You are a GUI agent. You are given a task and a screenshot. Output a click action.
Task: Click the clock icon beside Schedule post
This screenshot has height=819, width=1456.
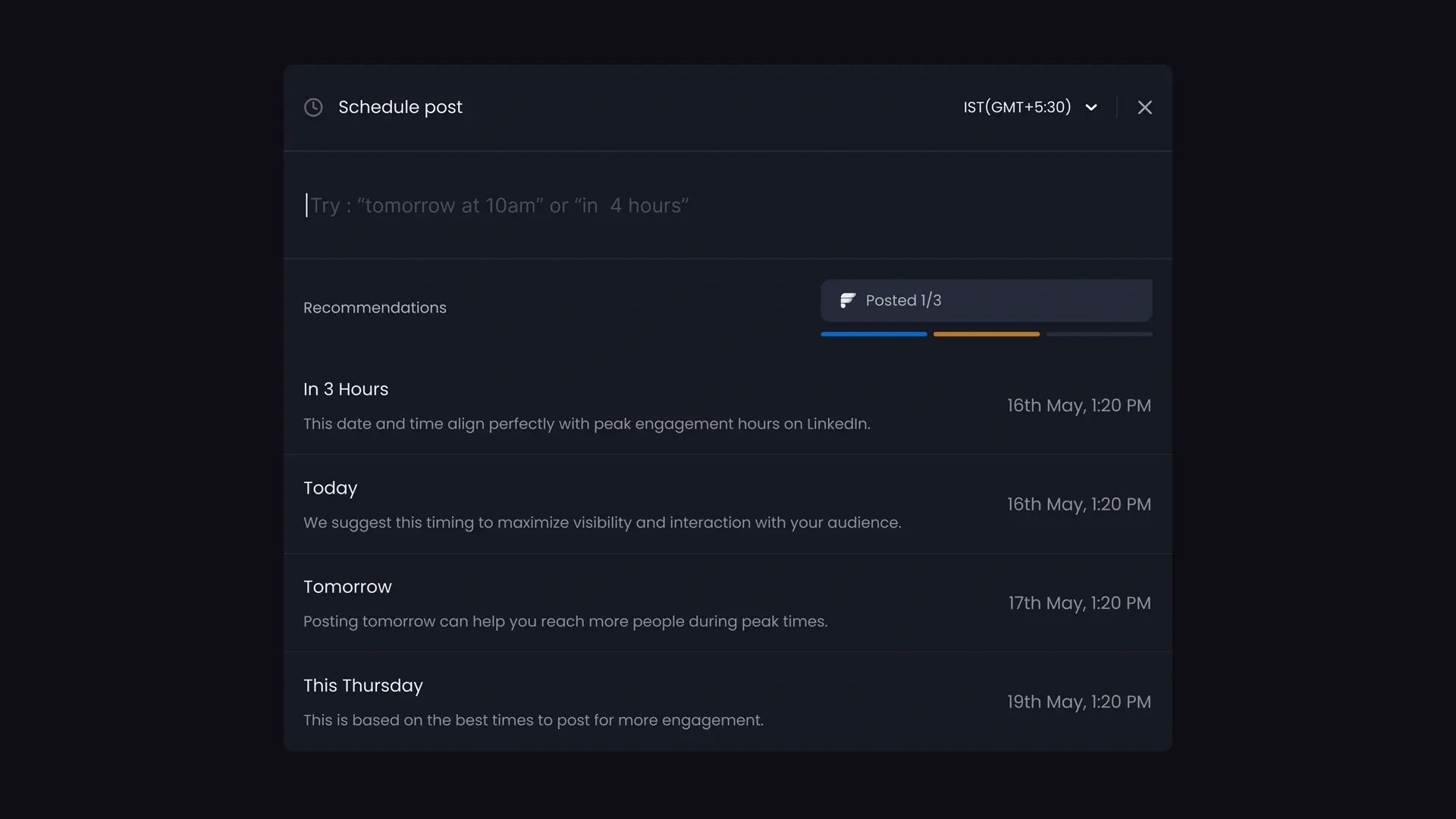tap(313, 108)
